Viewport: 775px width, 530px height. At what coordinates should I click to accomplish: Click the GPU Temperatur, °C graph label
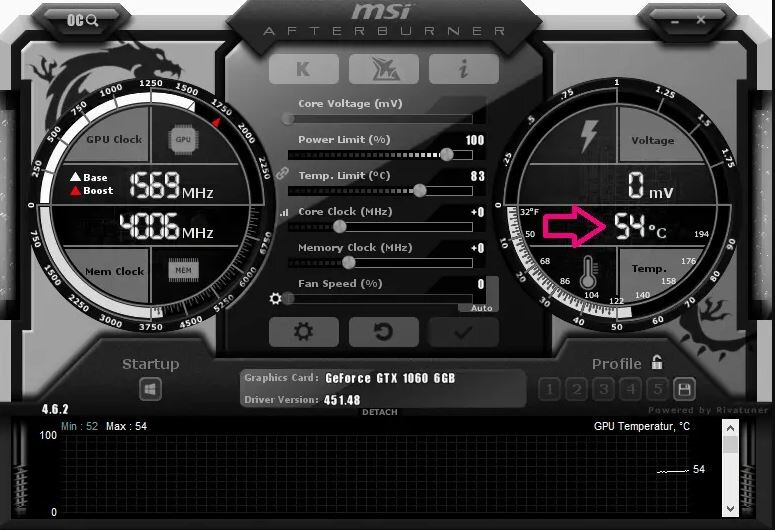click(642, 426)
